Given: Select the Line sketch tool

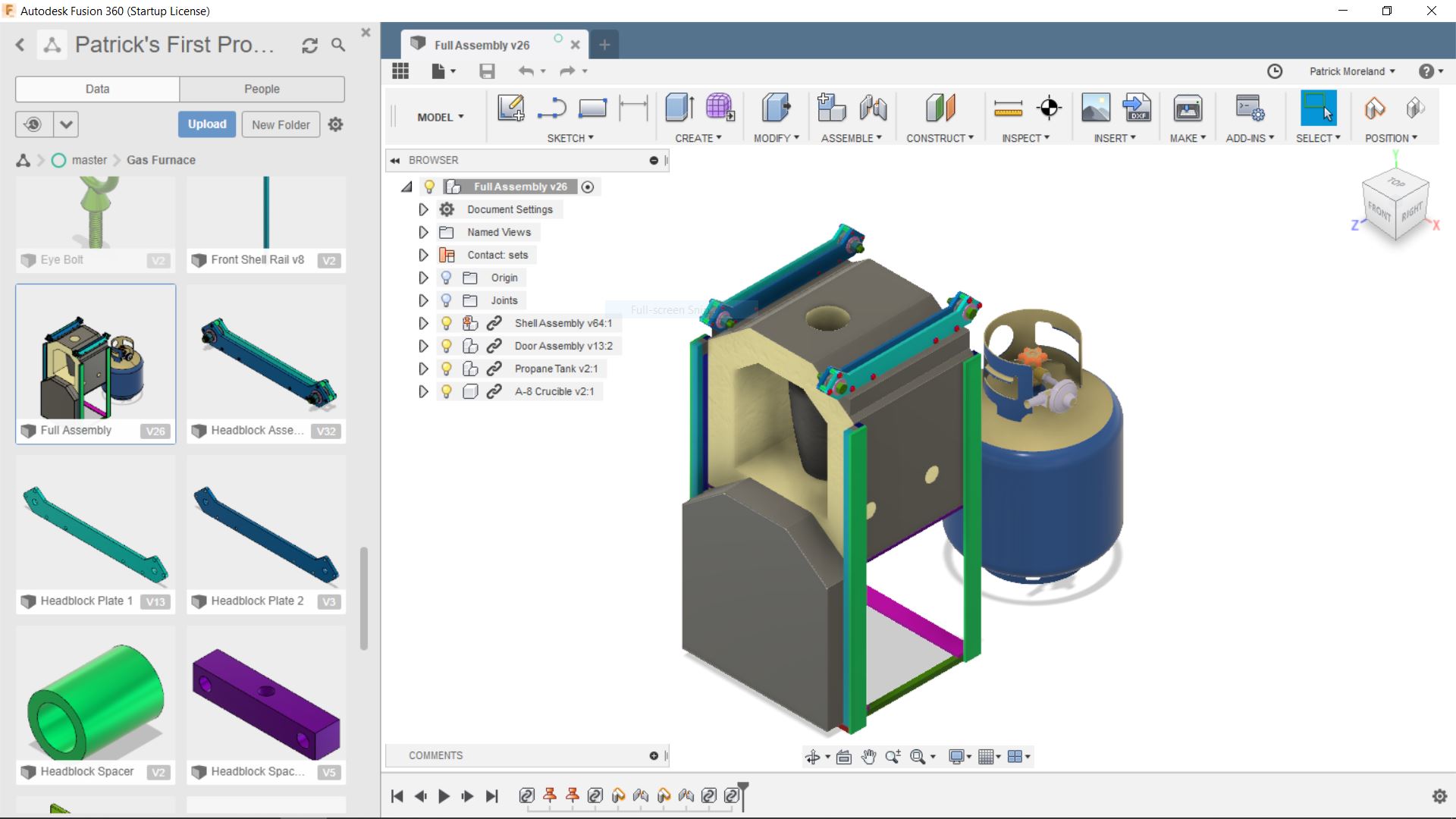Looking at the screenshot, I should 552,108.
